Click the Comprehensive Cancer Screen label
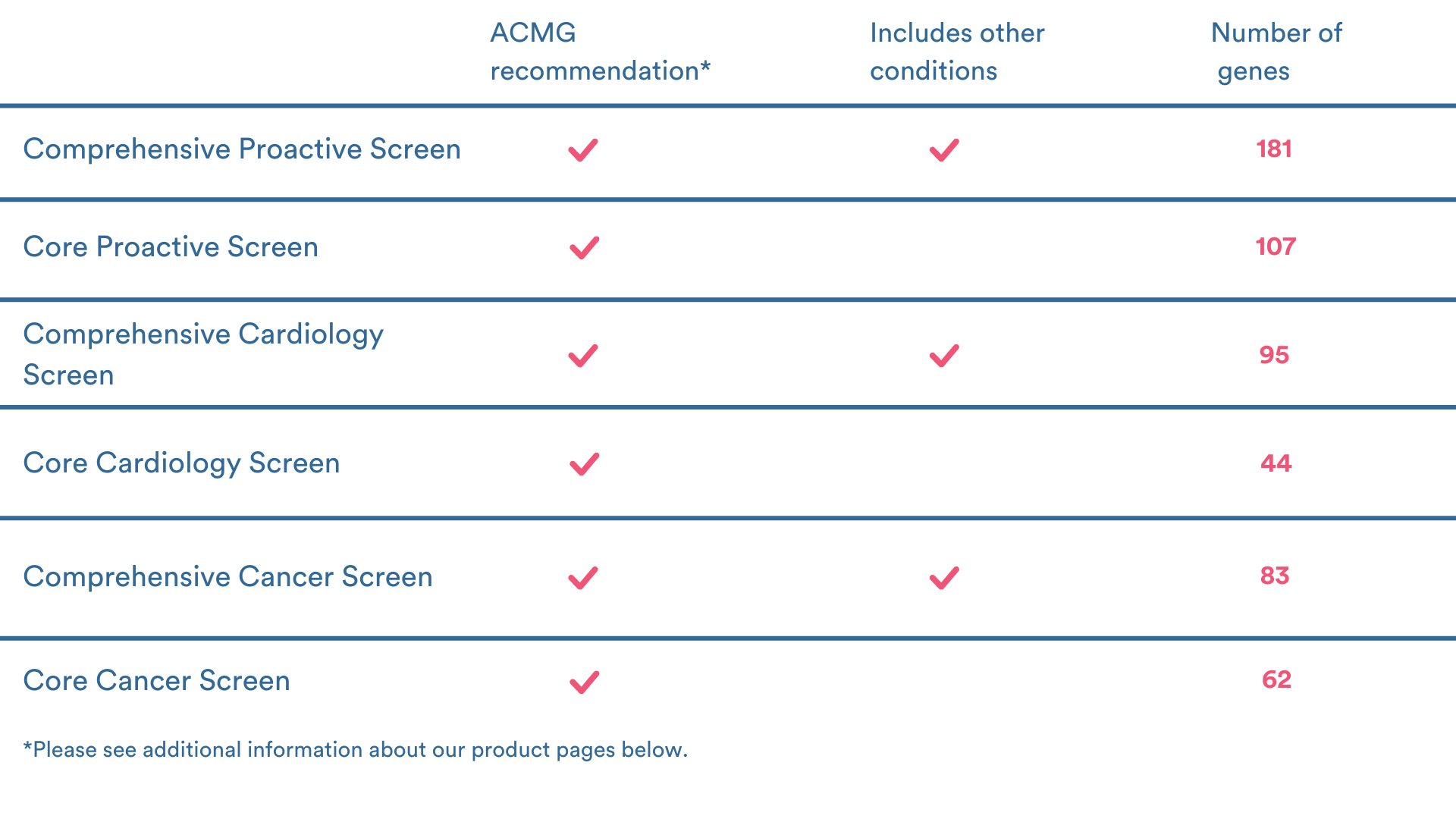1456x819 pixels. pos(227,577)
